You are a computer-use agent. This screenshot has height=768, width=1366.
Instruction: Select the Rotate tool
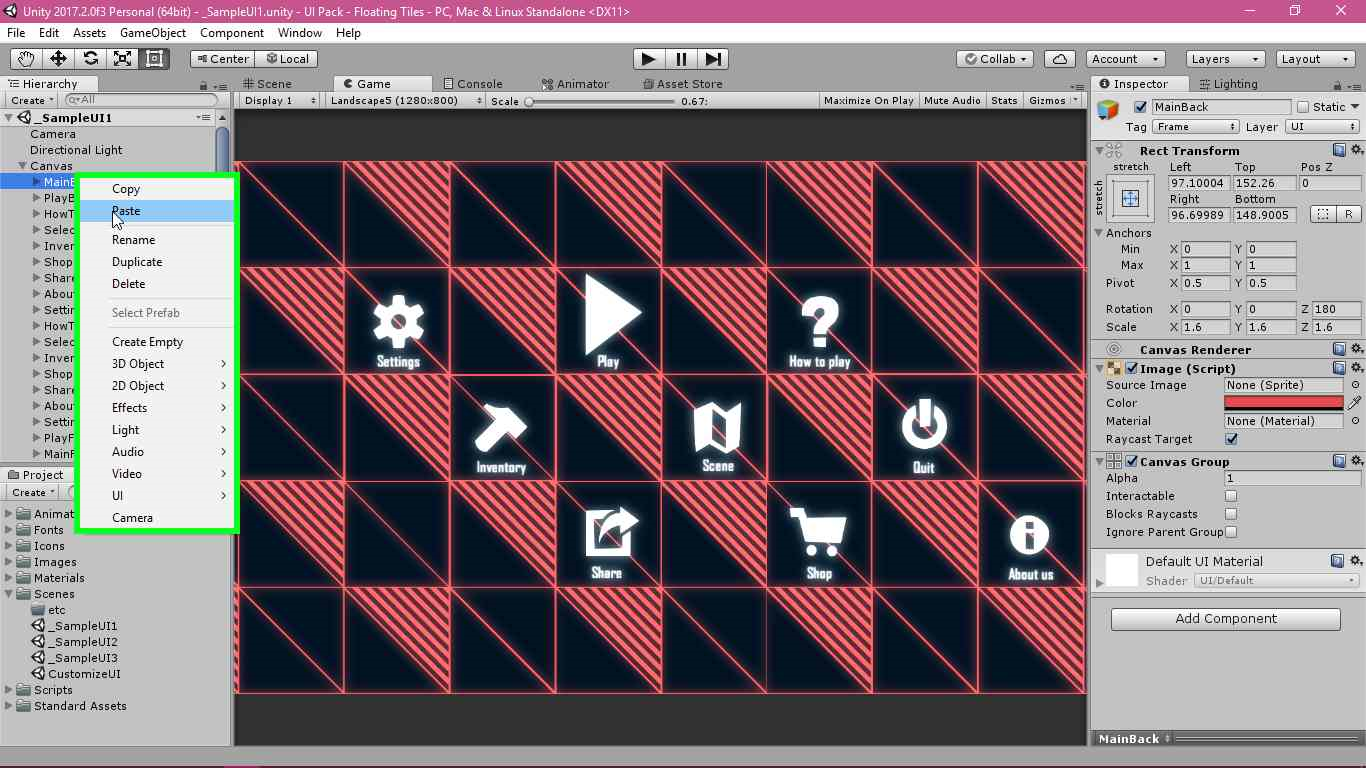click(90, 59)
